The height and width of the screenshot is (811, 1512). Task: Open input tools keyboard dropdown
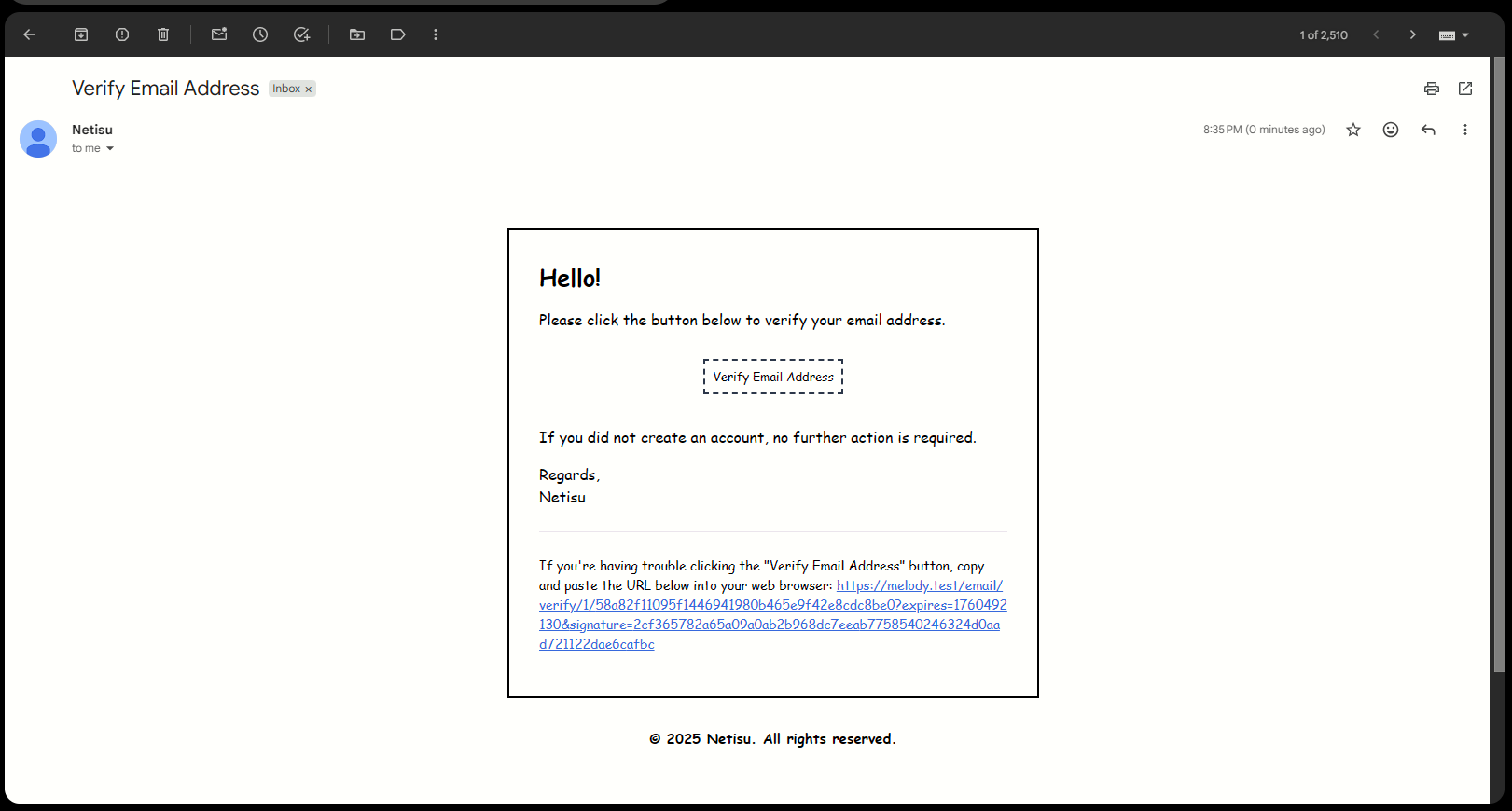tap(1453, 35)
